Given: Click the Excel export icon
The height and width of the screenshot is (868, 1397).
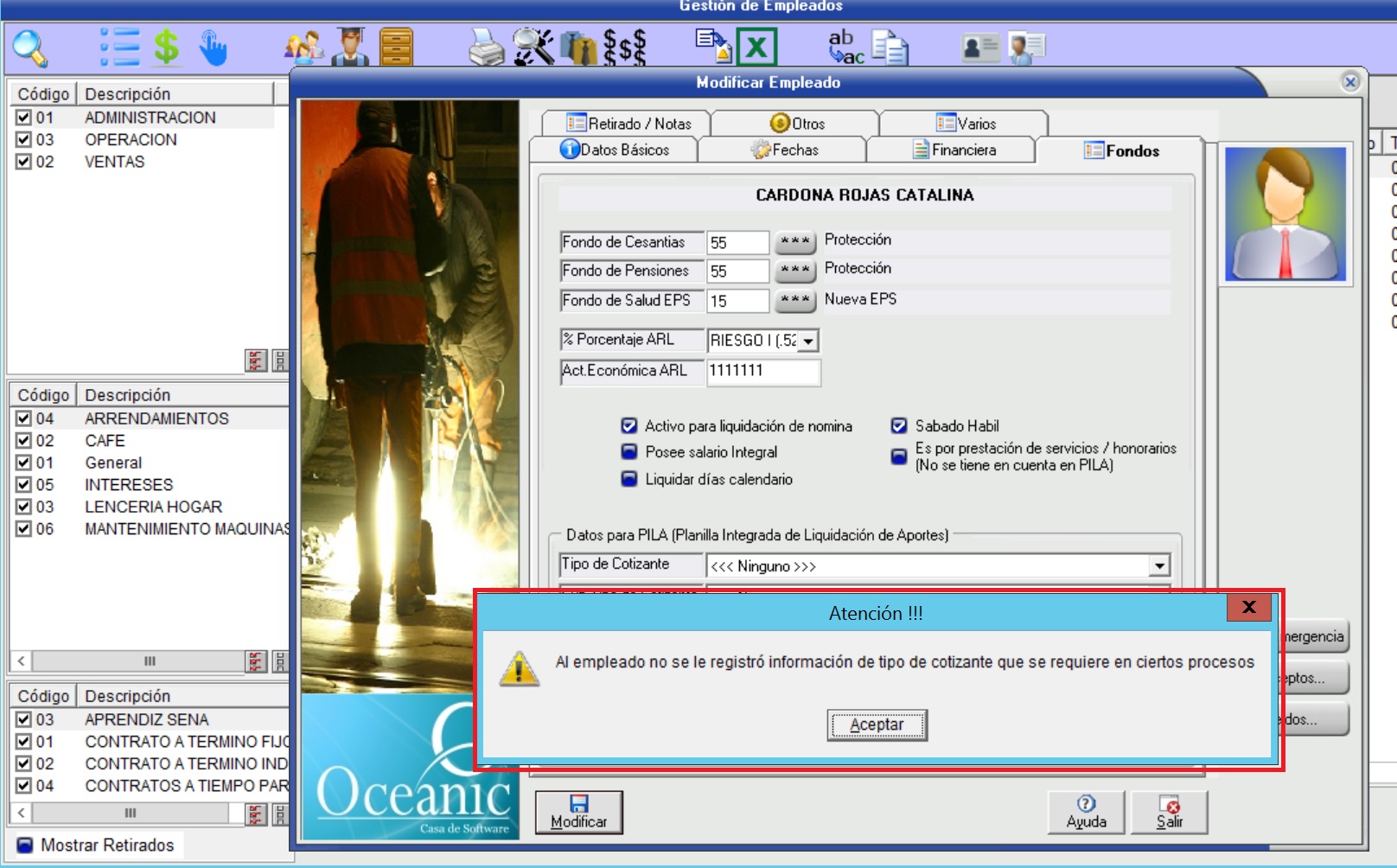Looking at the screenshot, I should 756,48.
